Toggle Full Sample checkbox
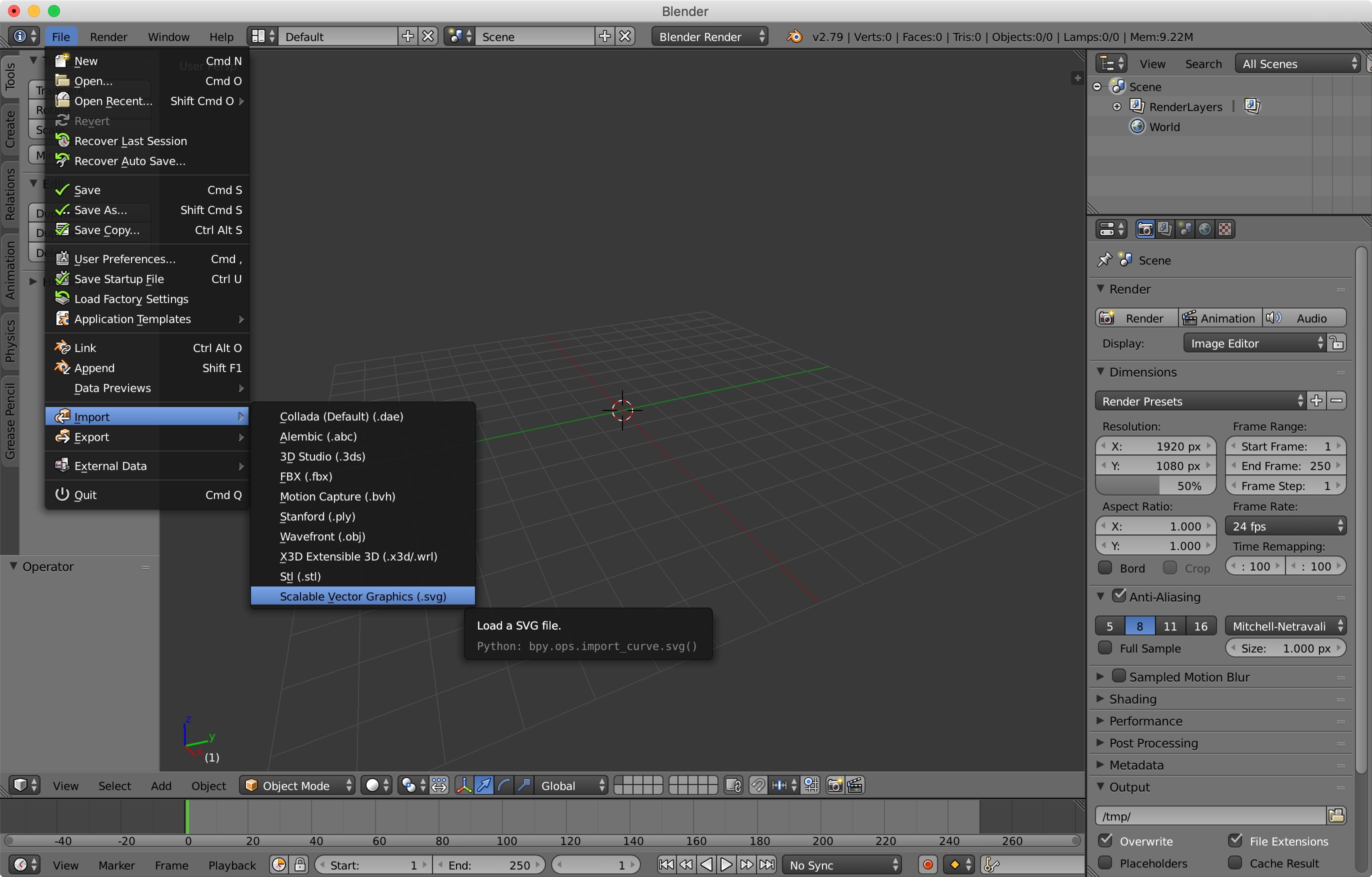The width and height of the screenshot is (1372, 877). pyautogui.click(x=1105, y=648)
